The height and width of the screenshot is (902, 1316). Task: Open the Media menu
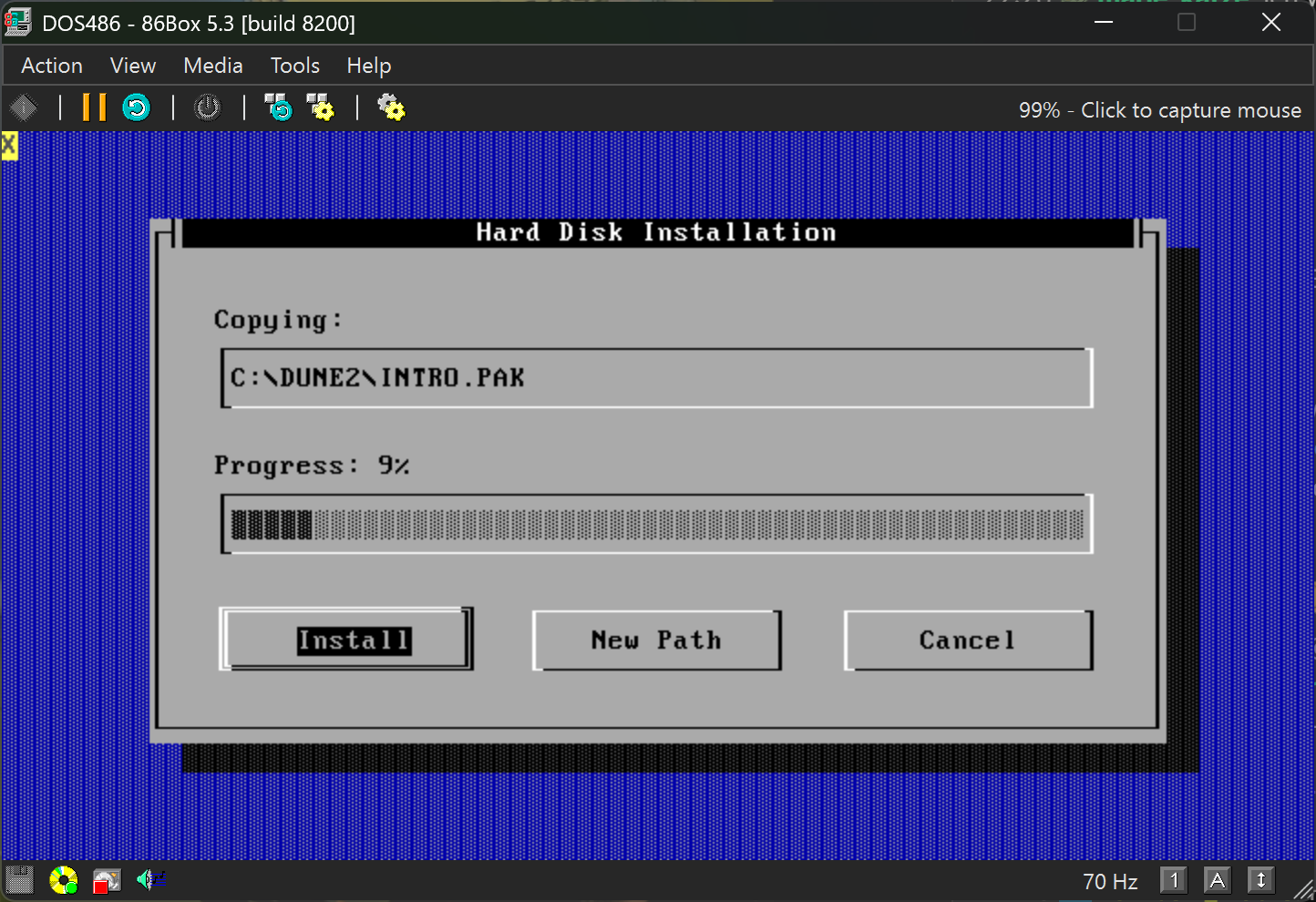[x=213, y=66]
